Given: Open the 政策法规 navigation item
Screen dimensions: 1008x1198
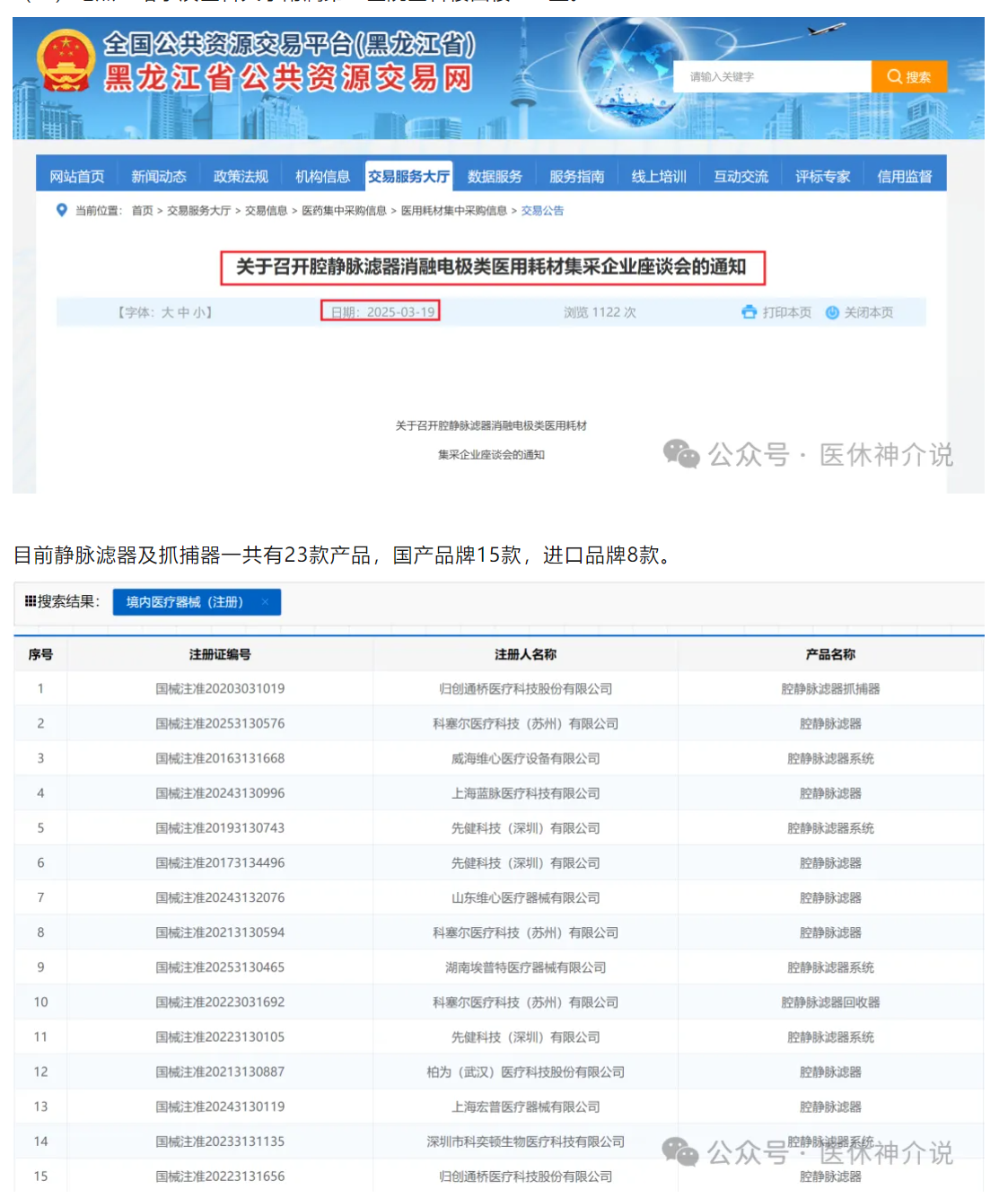Looking at the screenshot, I should click(x=241, y=176).
